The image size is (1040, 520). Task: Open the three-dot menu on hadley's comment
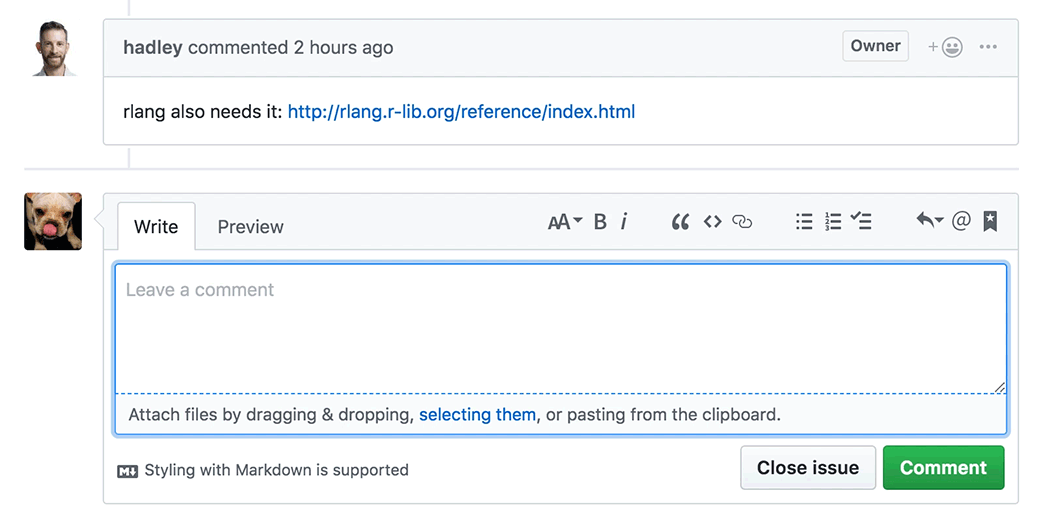point(988,47)
